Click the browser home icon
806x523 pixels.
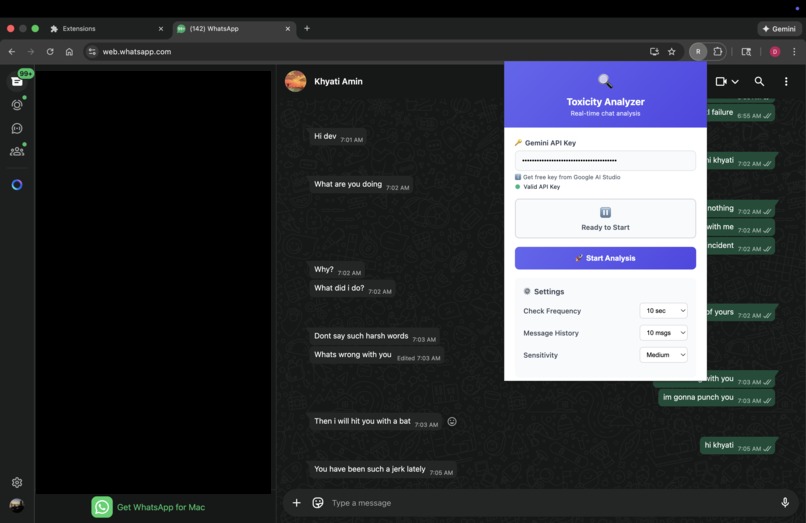69,51
